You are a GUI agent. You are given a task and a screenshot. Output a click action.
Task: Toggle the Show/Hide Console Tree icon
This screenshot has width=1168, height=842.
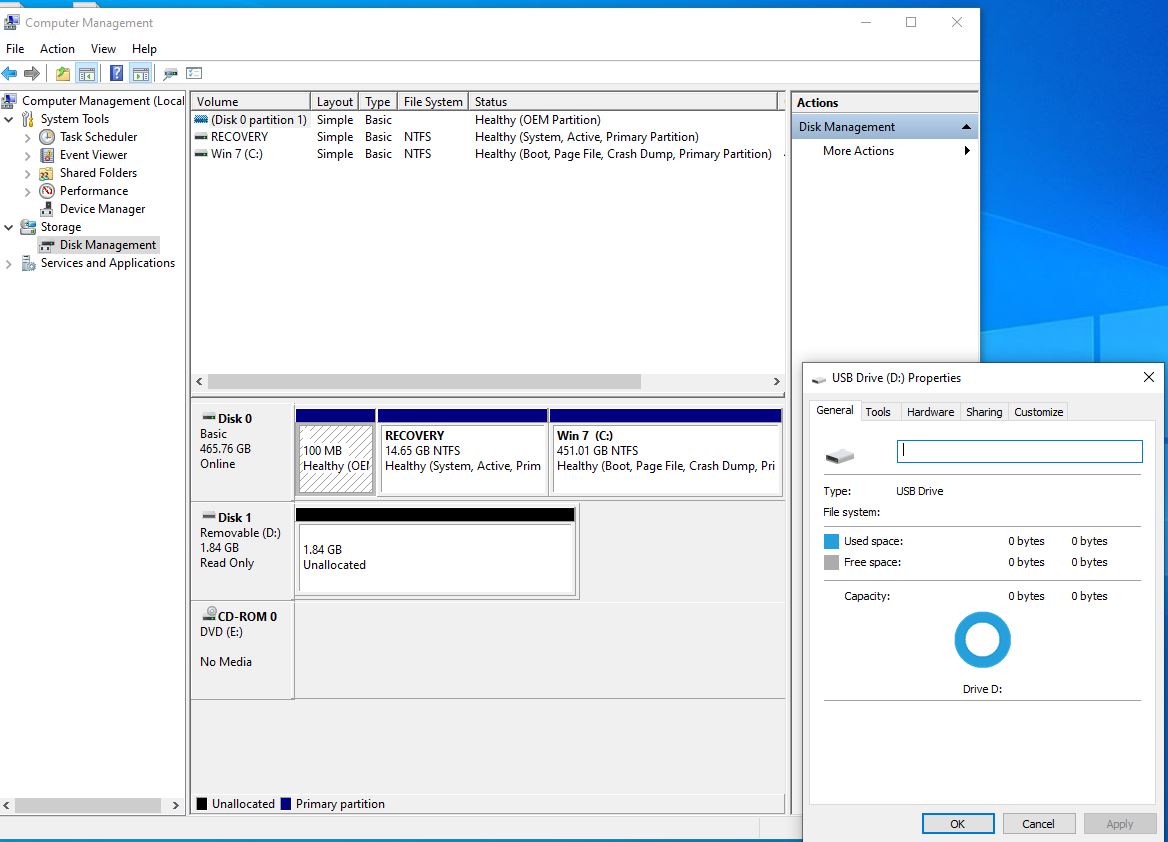coord(86,73)
